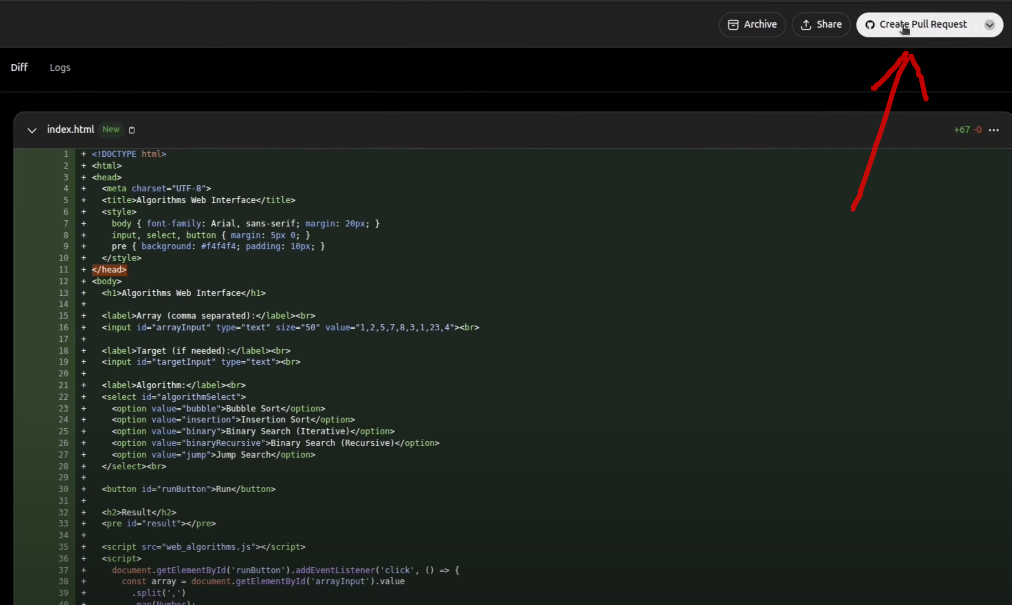The width and height of the screenshot is (1012, 605).
Task: Click the index.html file name
Action: [70, 129]
